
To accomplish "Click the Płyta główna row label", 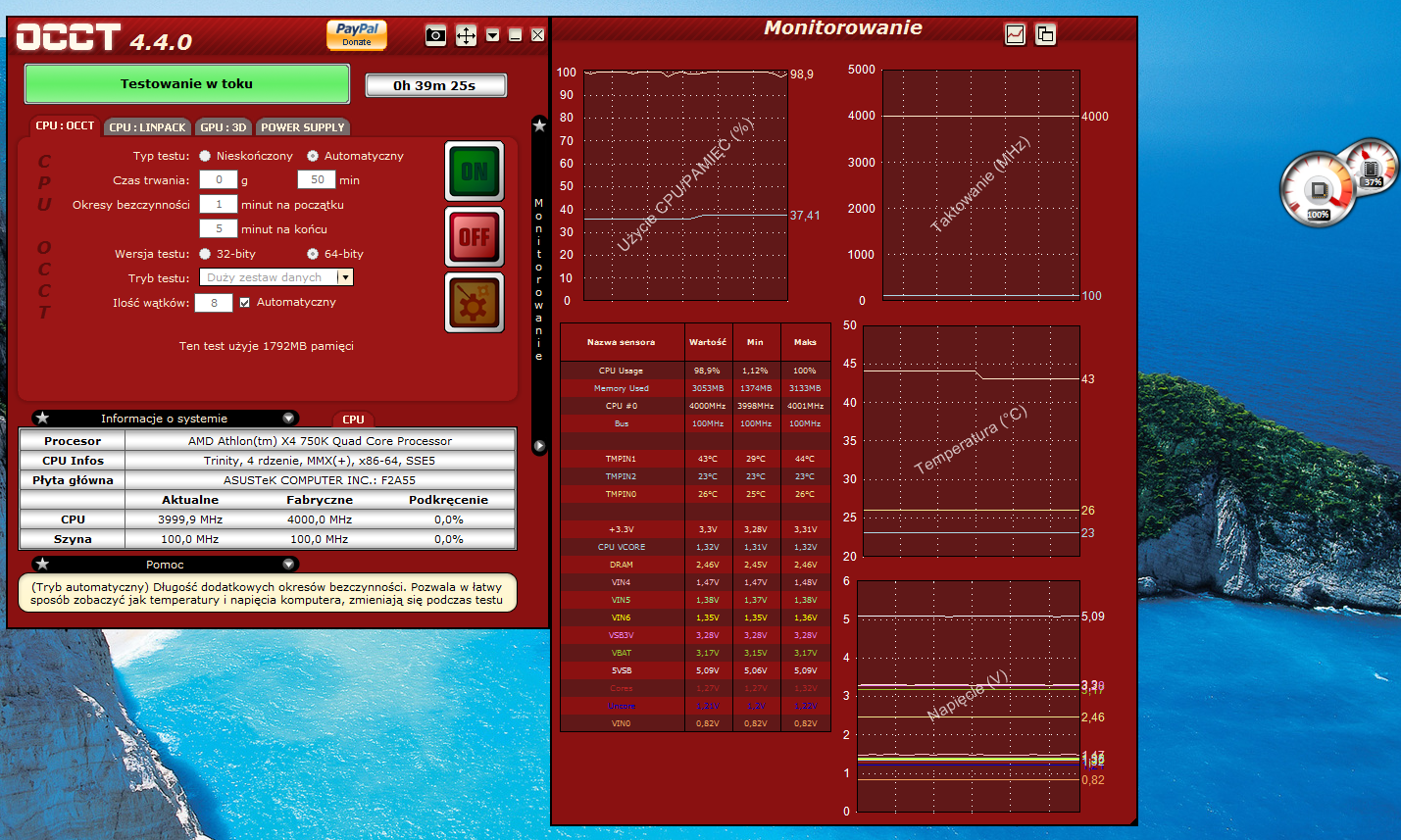I will pos(73,480).
